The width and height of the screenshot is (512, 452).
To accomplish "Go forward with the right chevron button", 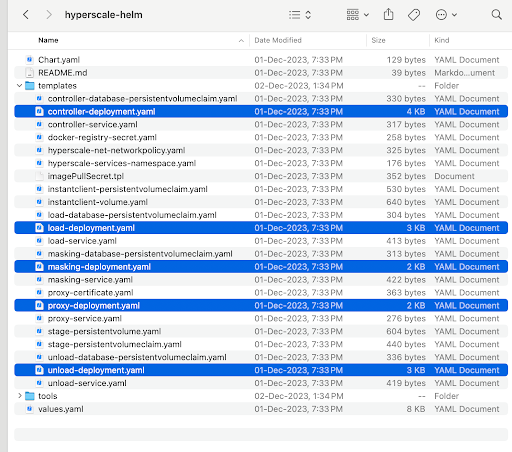I will [x=49, y=15].
